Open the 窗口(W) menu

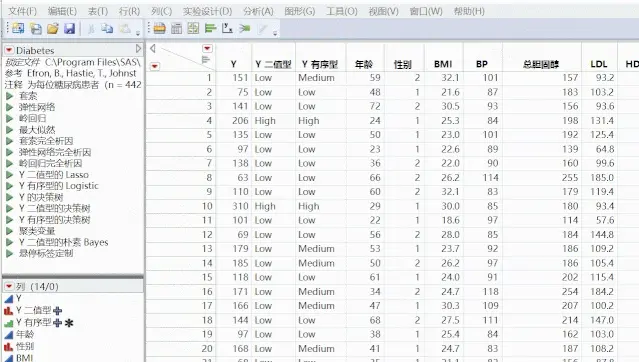click(426, 11)
